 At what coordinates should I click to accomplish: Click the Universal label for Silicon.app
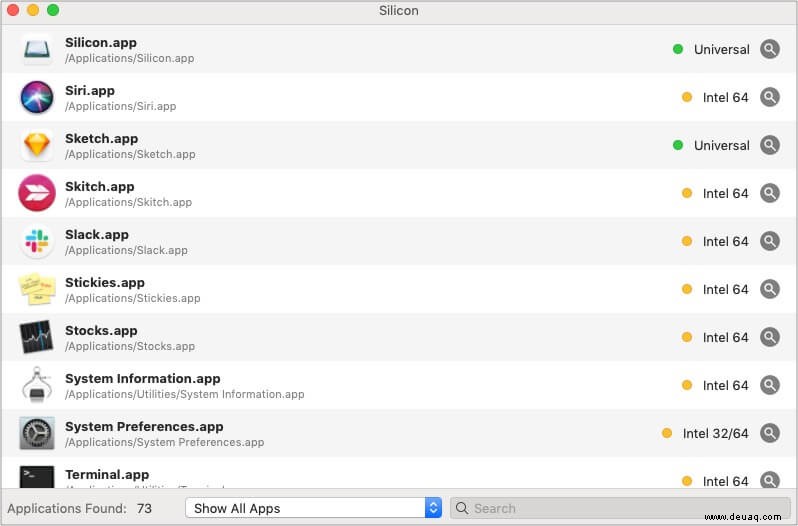click(x=722, y=49)
